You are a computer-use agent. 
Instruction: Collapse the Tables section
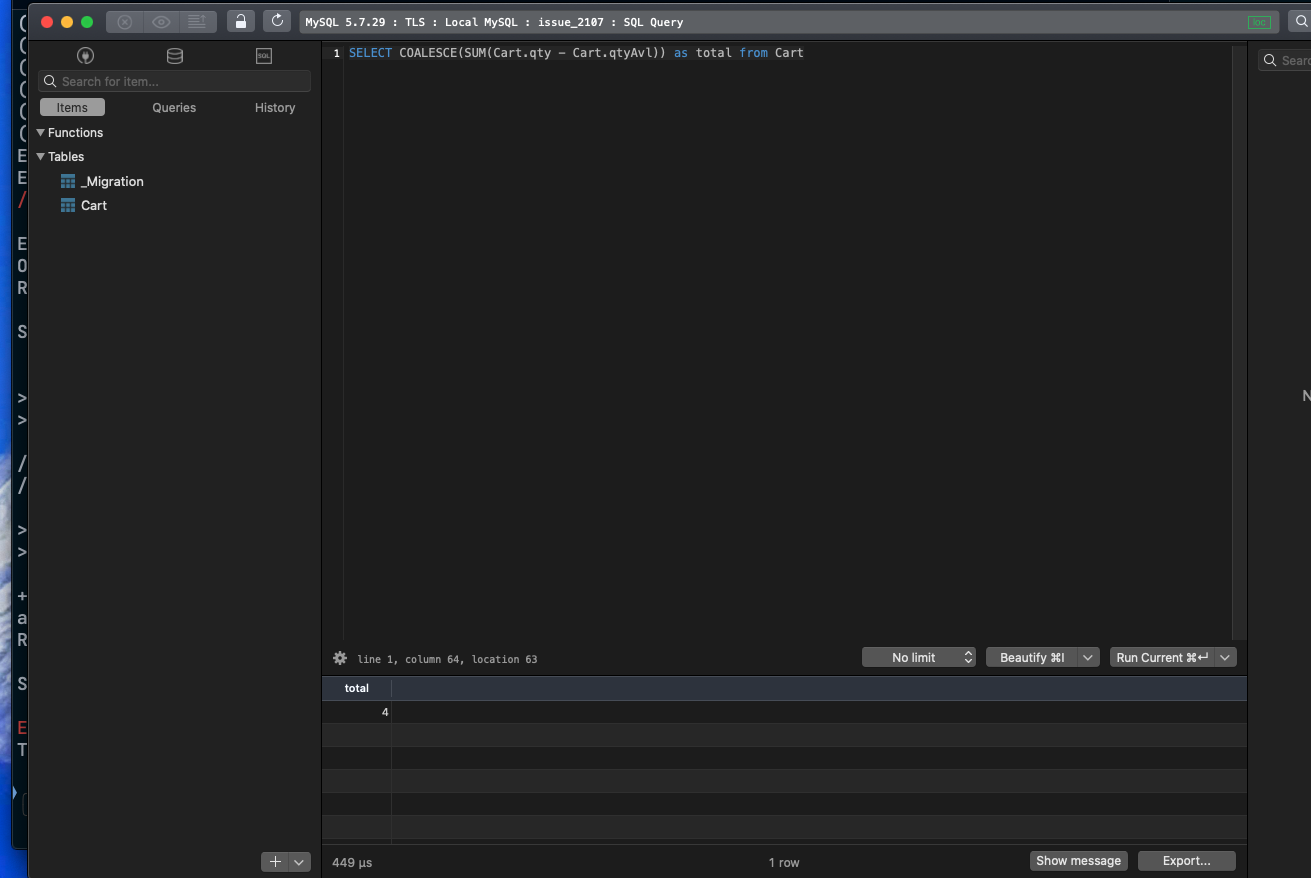[x=40, y=156]
